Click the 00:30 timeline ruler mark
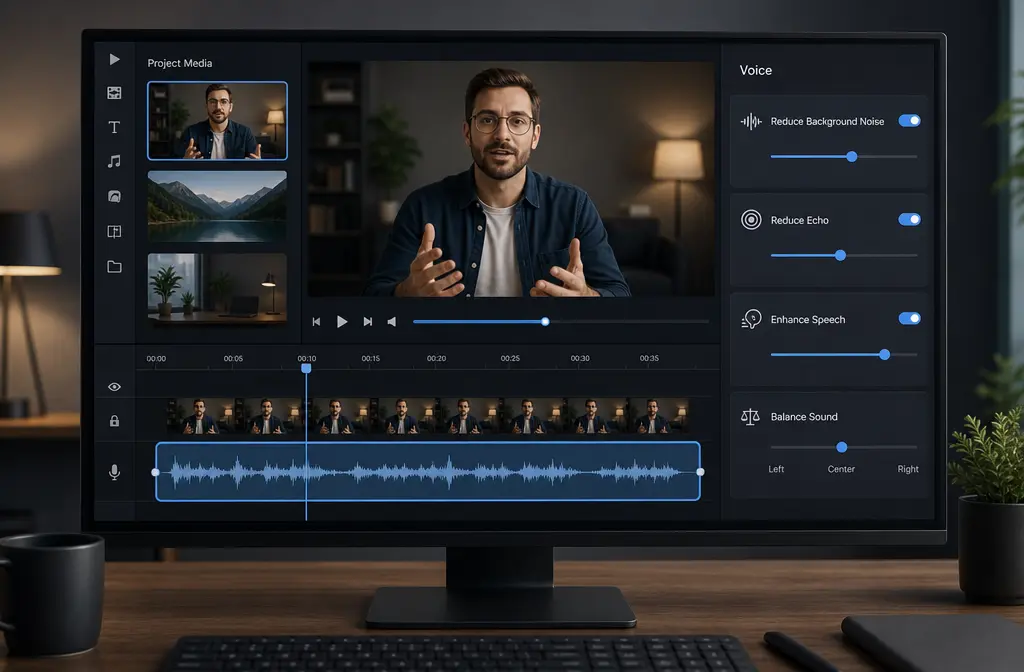The height and width of the screenshot is (672, 1024). click(x=580, y=359)
